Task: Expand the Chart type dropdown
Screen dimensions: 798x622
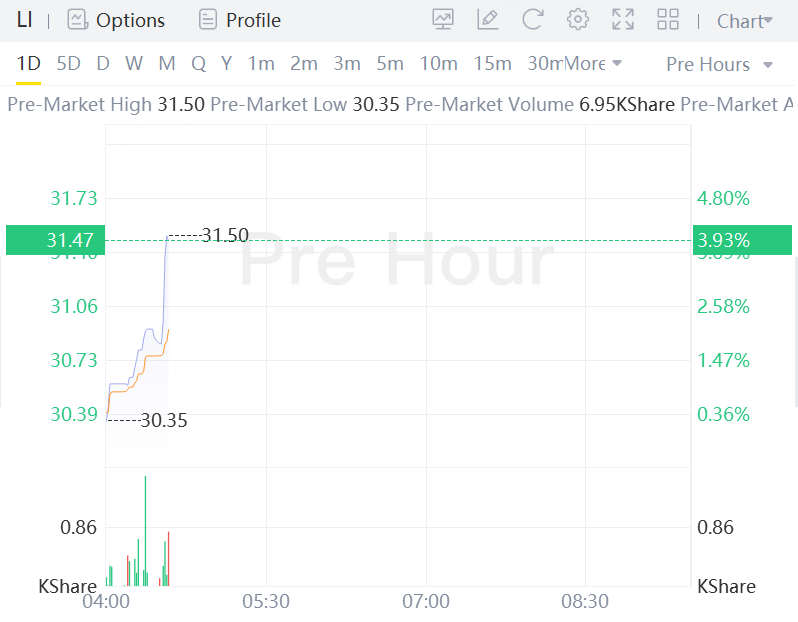Action: 745,21
